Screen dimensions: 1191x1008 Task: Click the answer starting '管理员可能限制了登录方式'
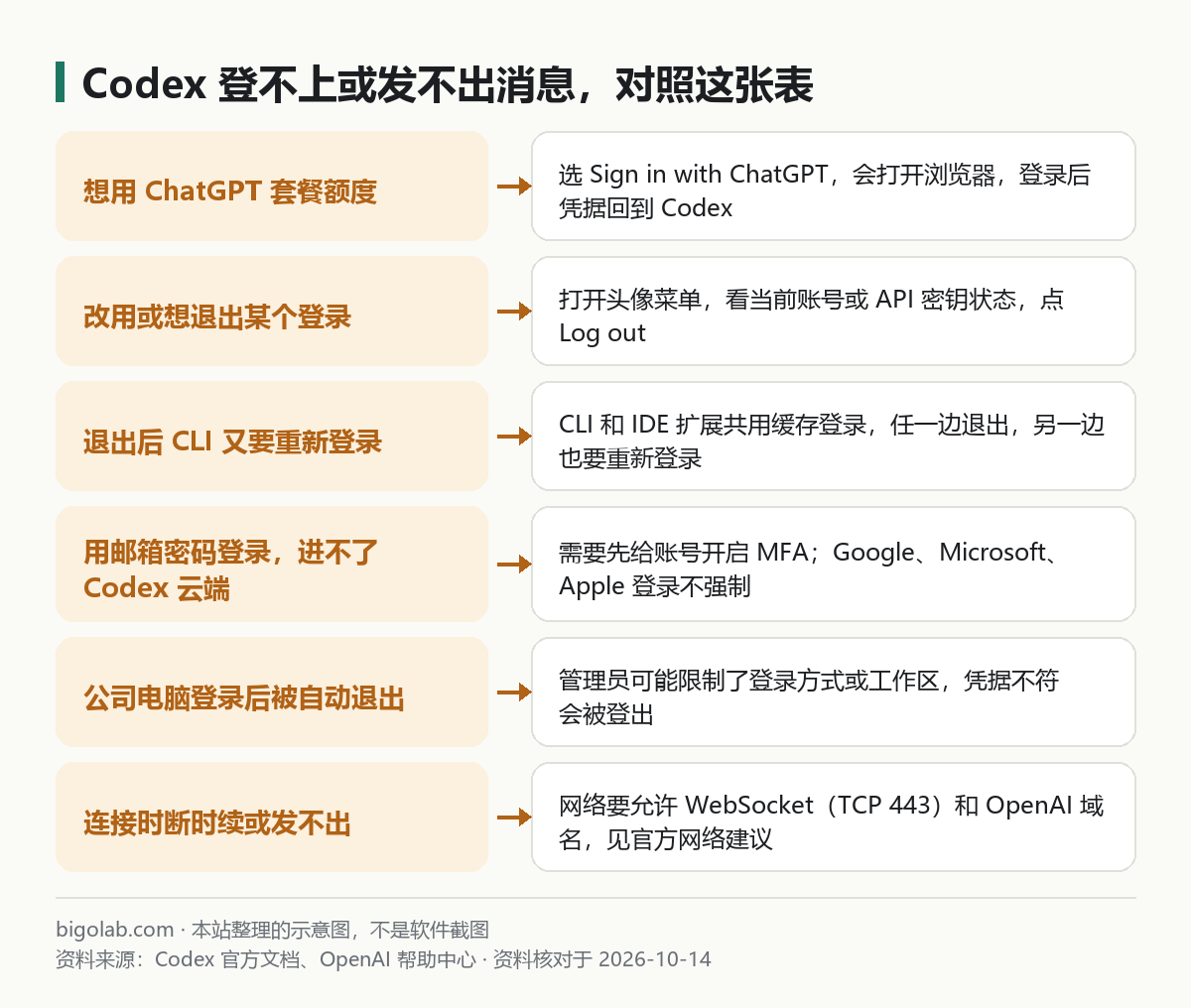[x=834, y=692]
